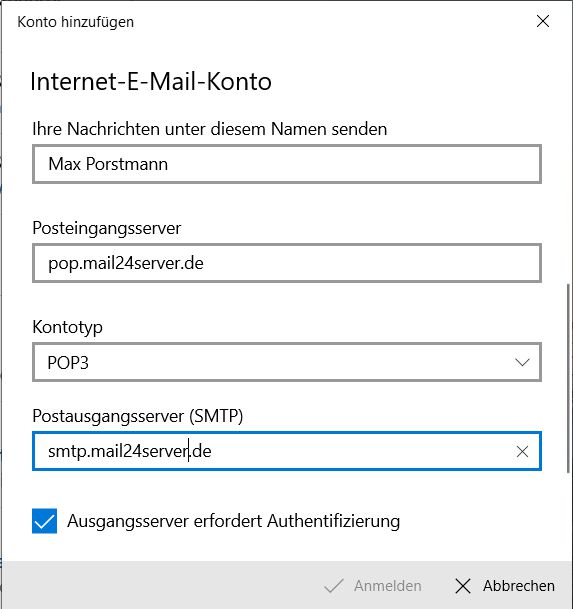Click label Ihre Nachrichten unter diesem Namen senden
The width and height of the screenshot is (573, 609).
pos(209,129)
